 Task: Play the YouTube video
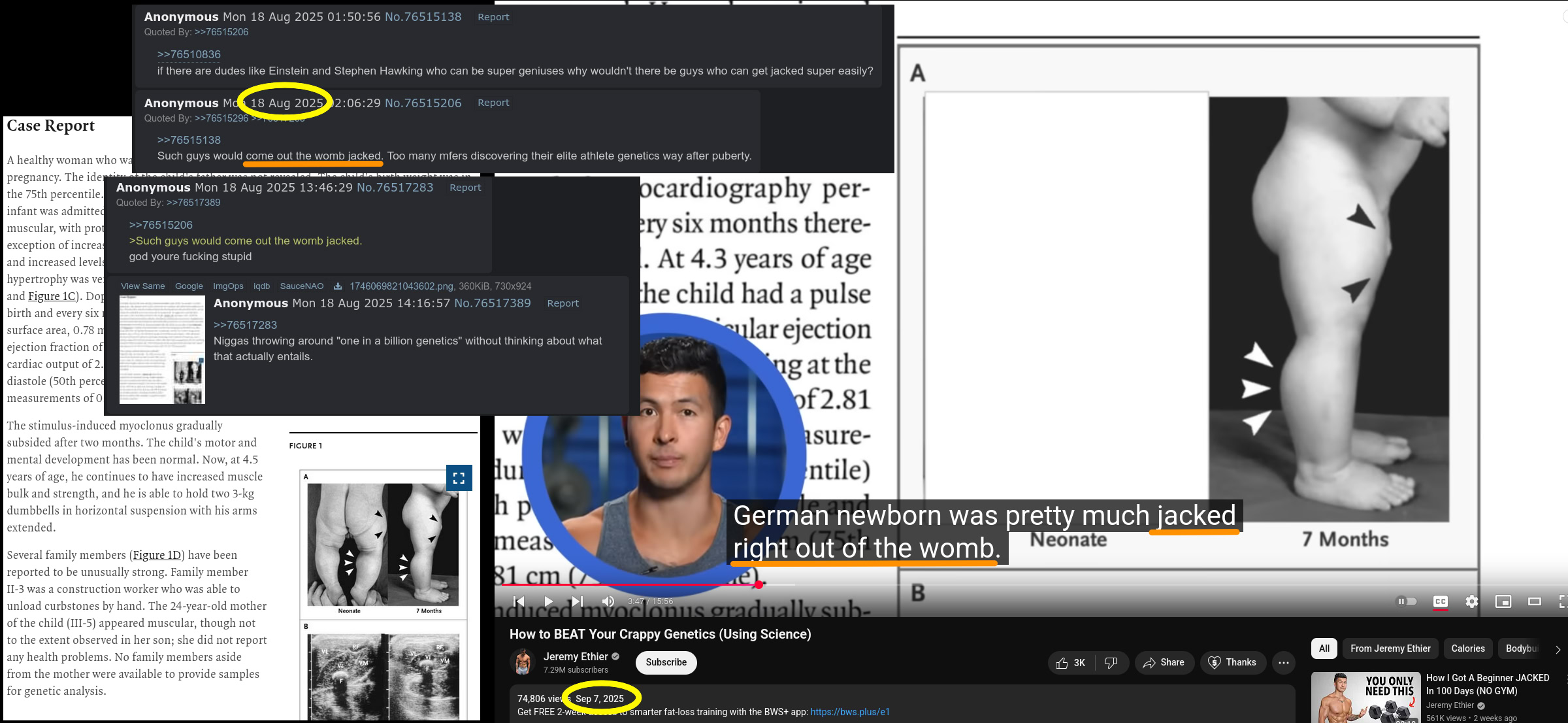(x=548, y=601)
